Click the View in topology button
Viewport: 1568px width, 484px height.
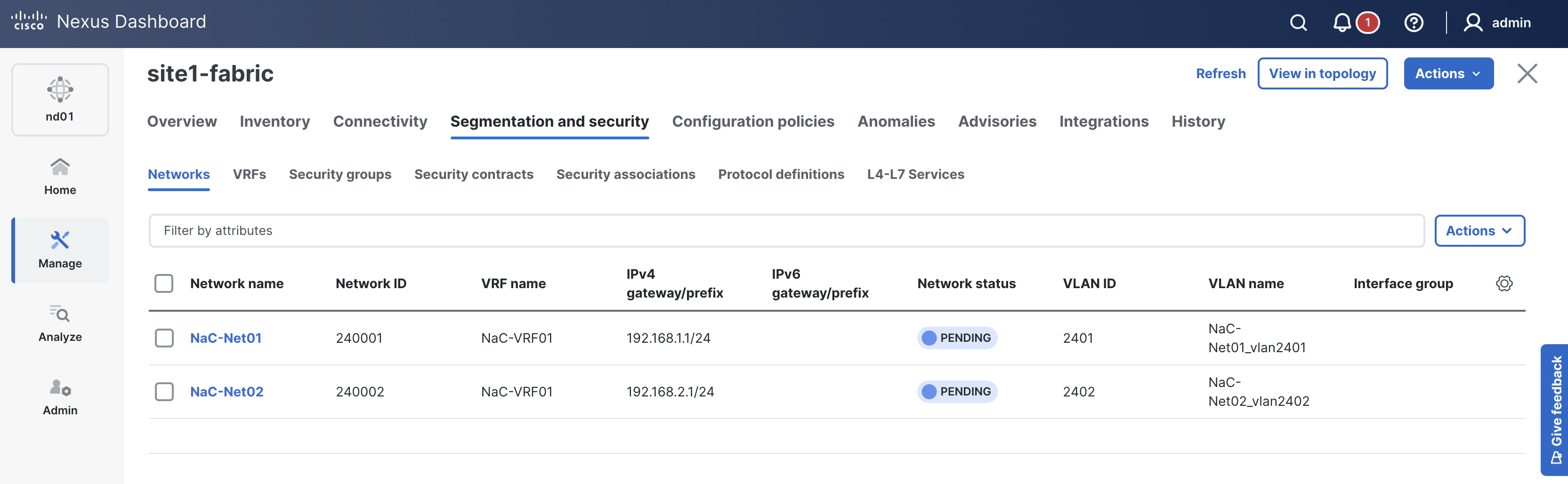point(1322,73)
